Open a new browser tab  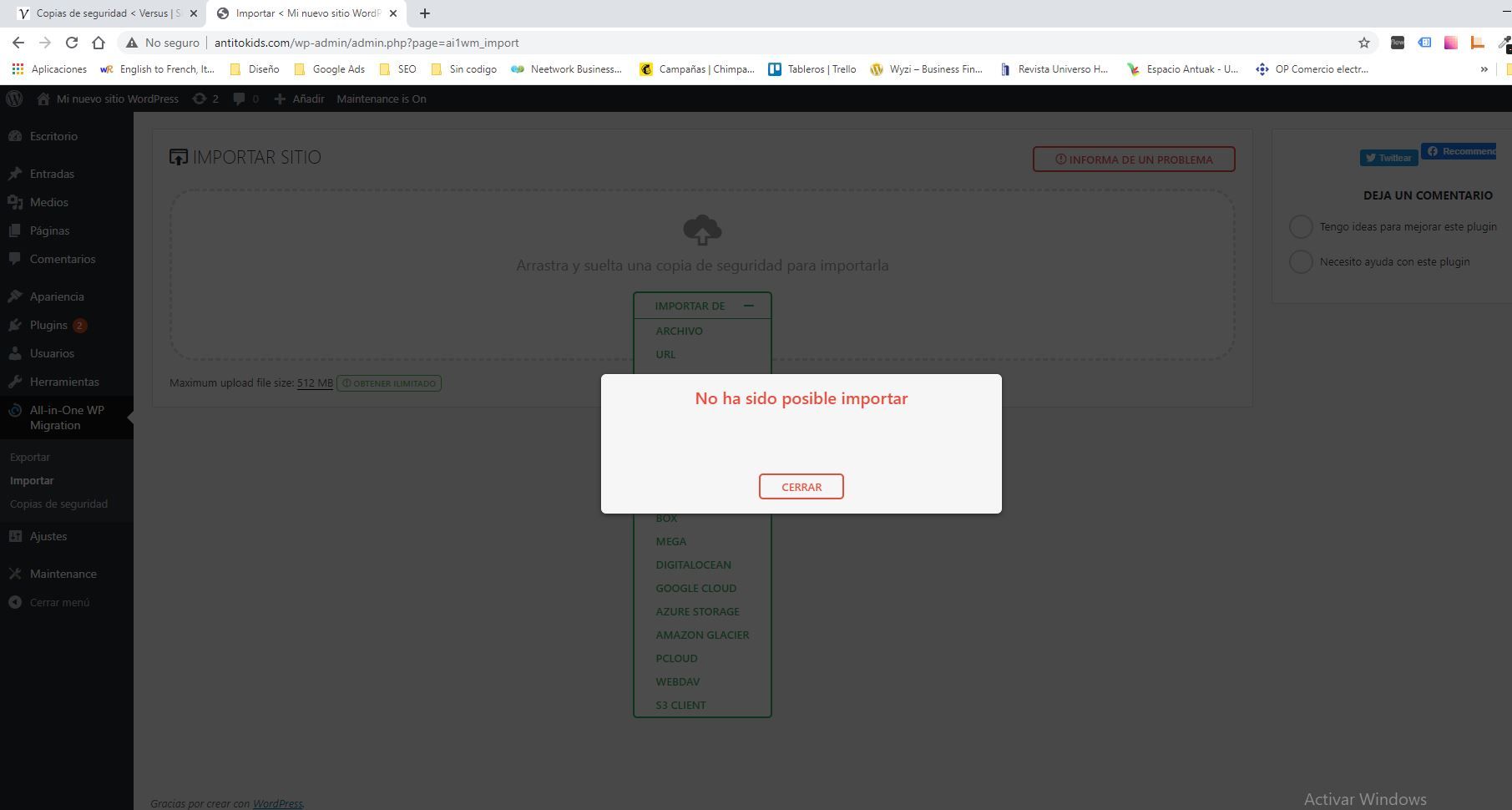[x=425, y=13]
